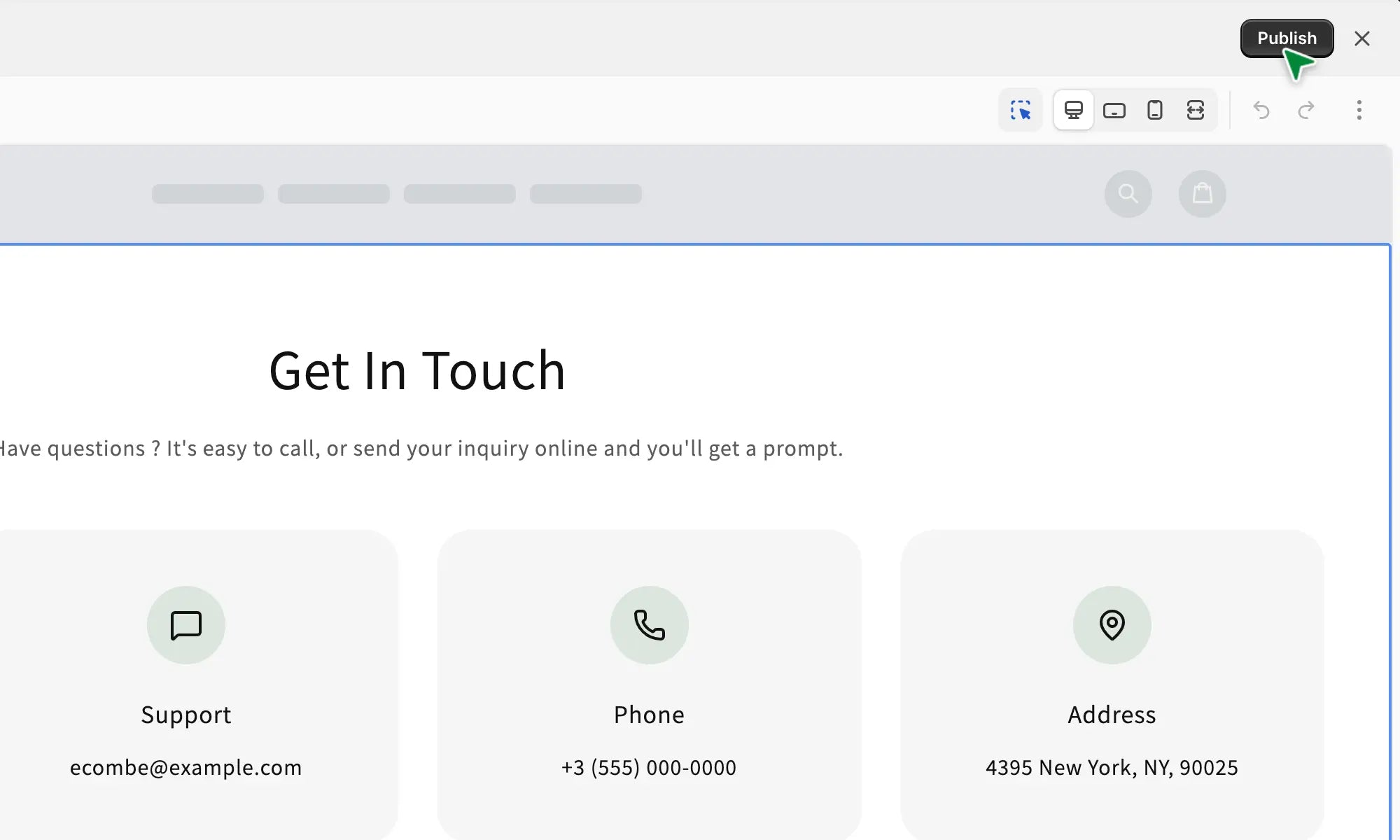
Task: Select the Get In Touch heading
Action: (417, 371)
